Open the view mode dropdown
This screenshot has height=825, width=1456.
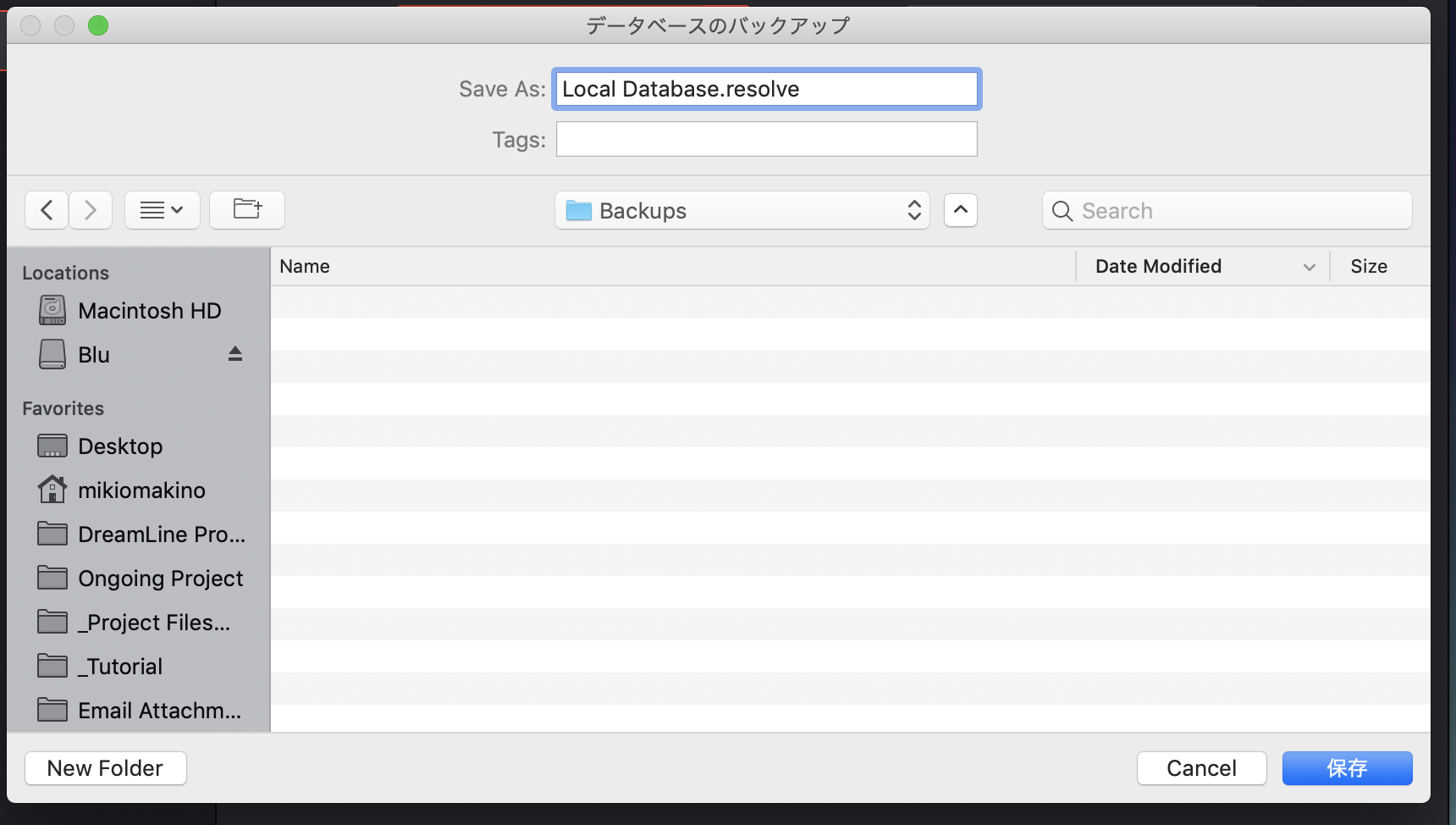coord(162,210)
